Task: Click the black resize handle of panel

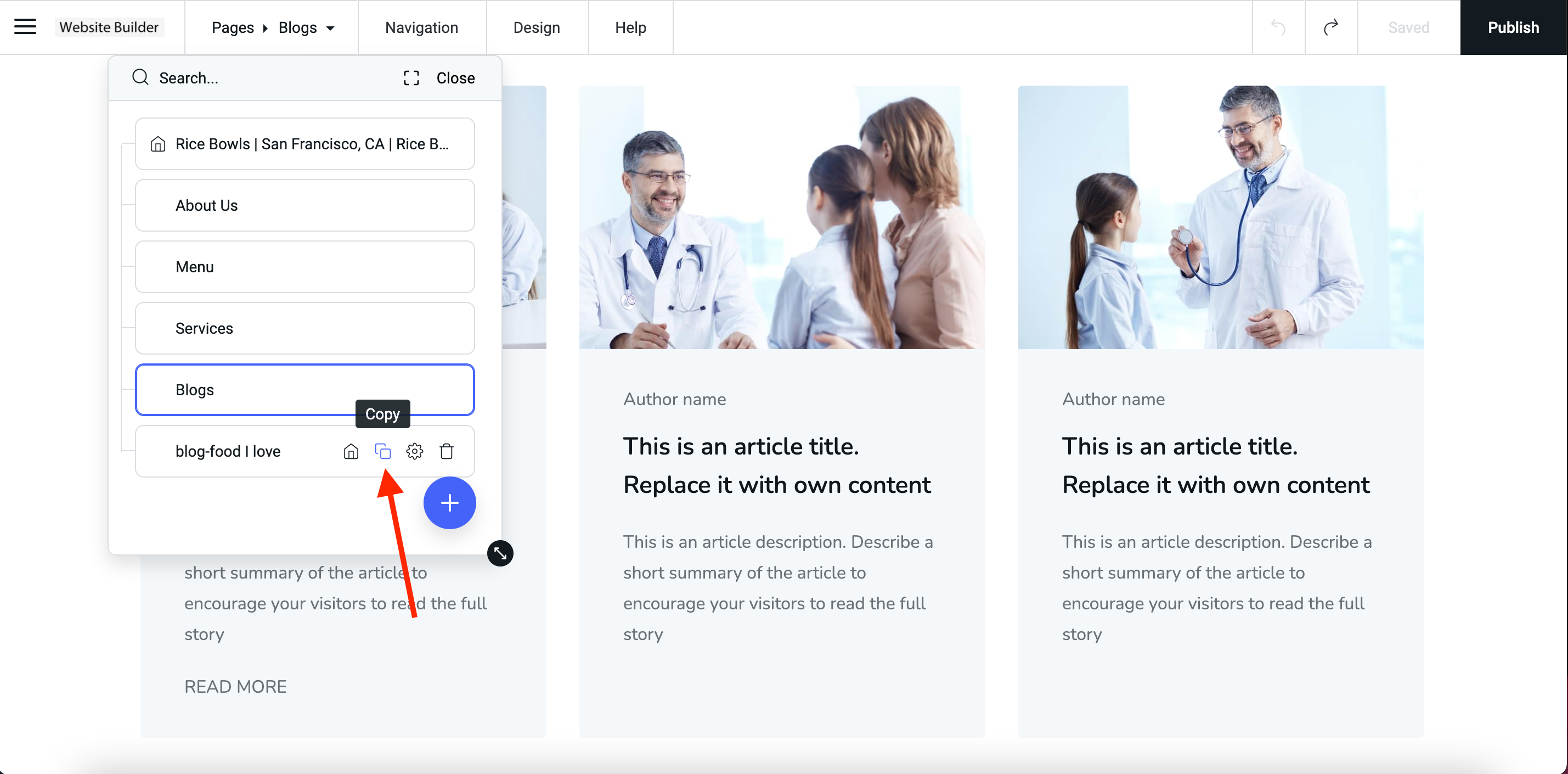Action: pos(500,553)
